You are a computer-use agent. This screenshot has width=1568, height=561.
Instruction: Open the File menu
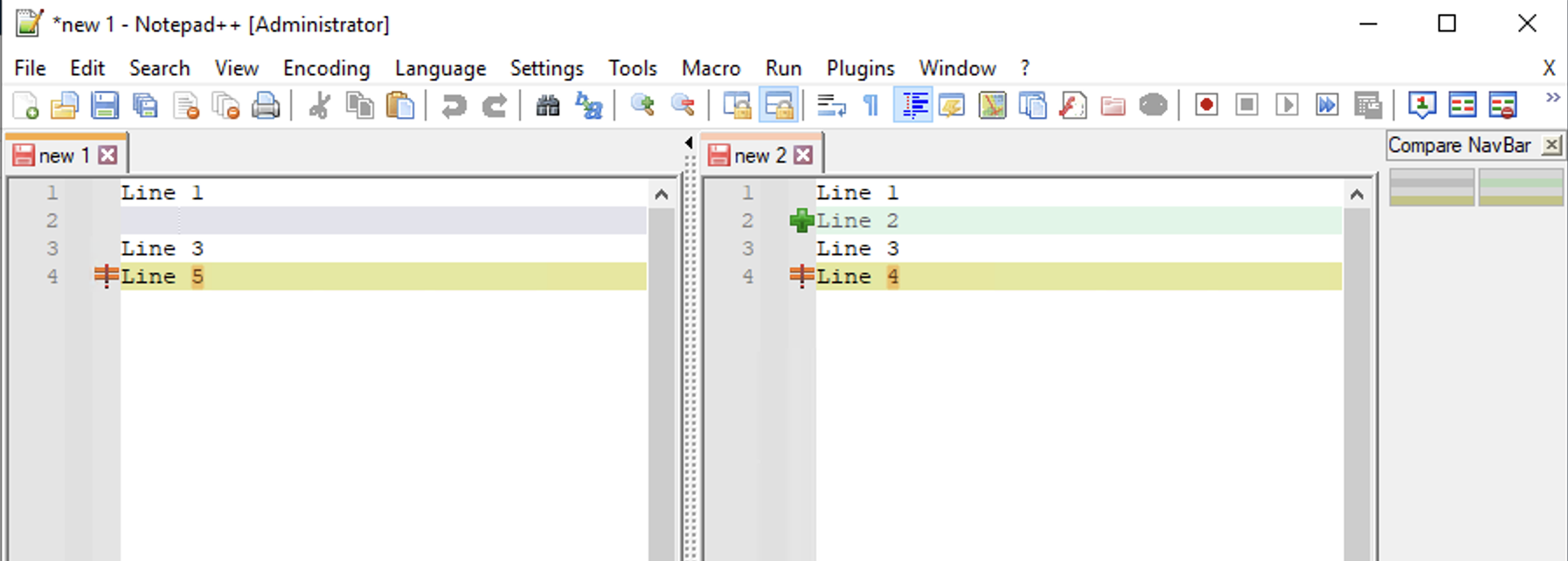[30, 68]
